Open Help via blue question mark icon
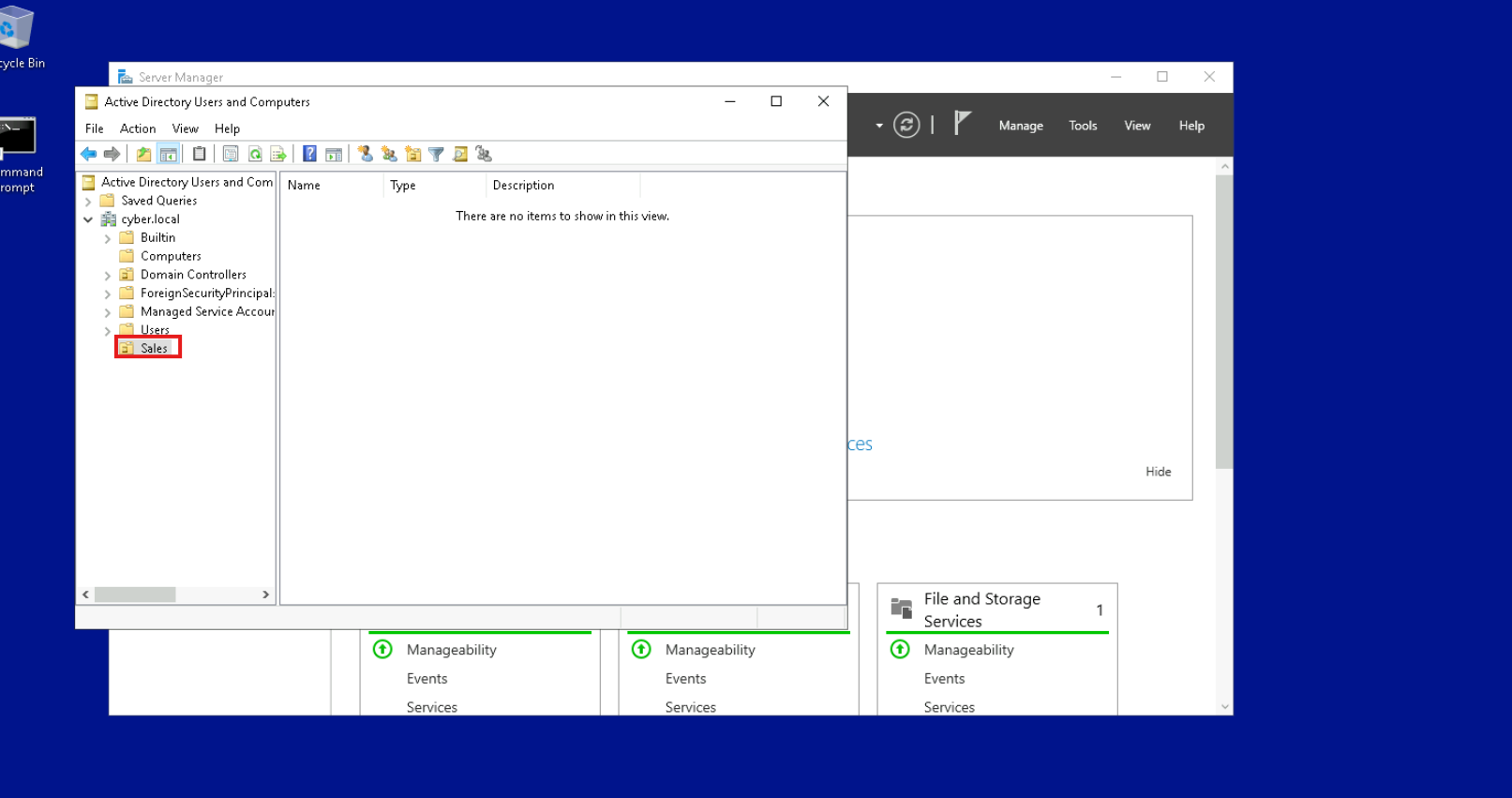The height and width of the screenshot is (798, 1512). coord(309,154)
